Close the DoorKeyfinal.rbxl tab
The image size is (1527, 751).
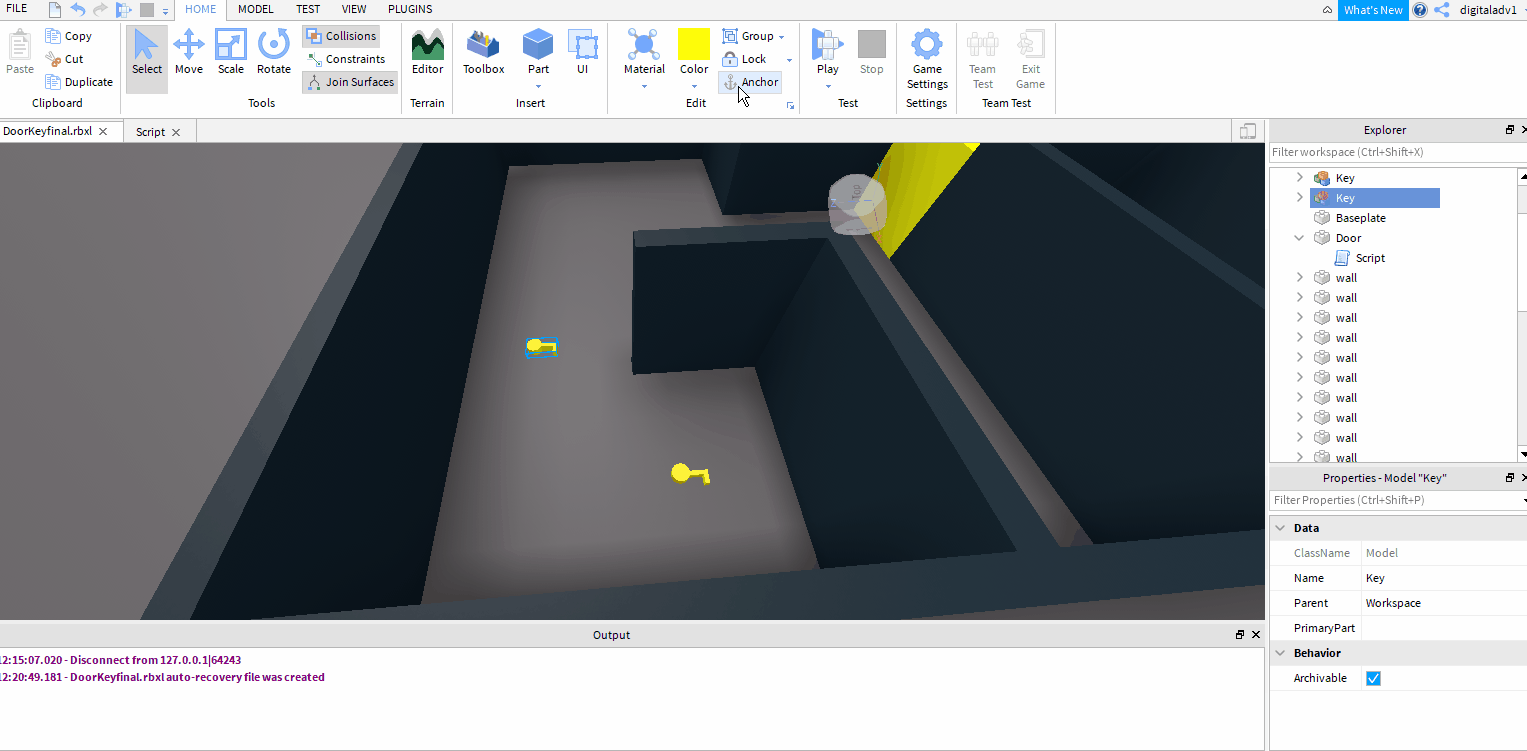pyautogui.click(x=103, y=132)
